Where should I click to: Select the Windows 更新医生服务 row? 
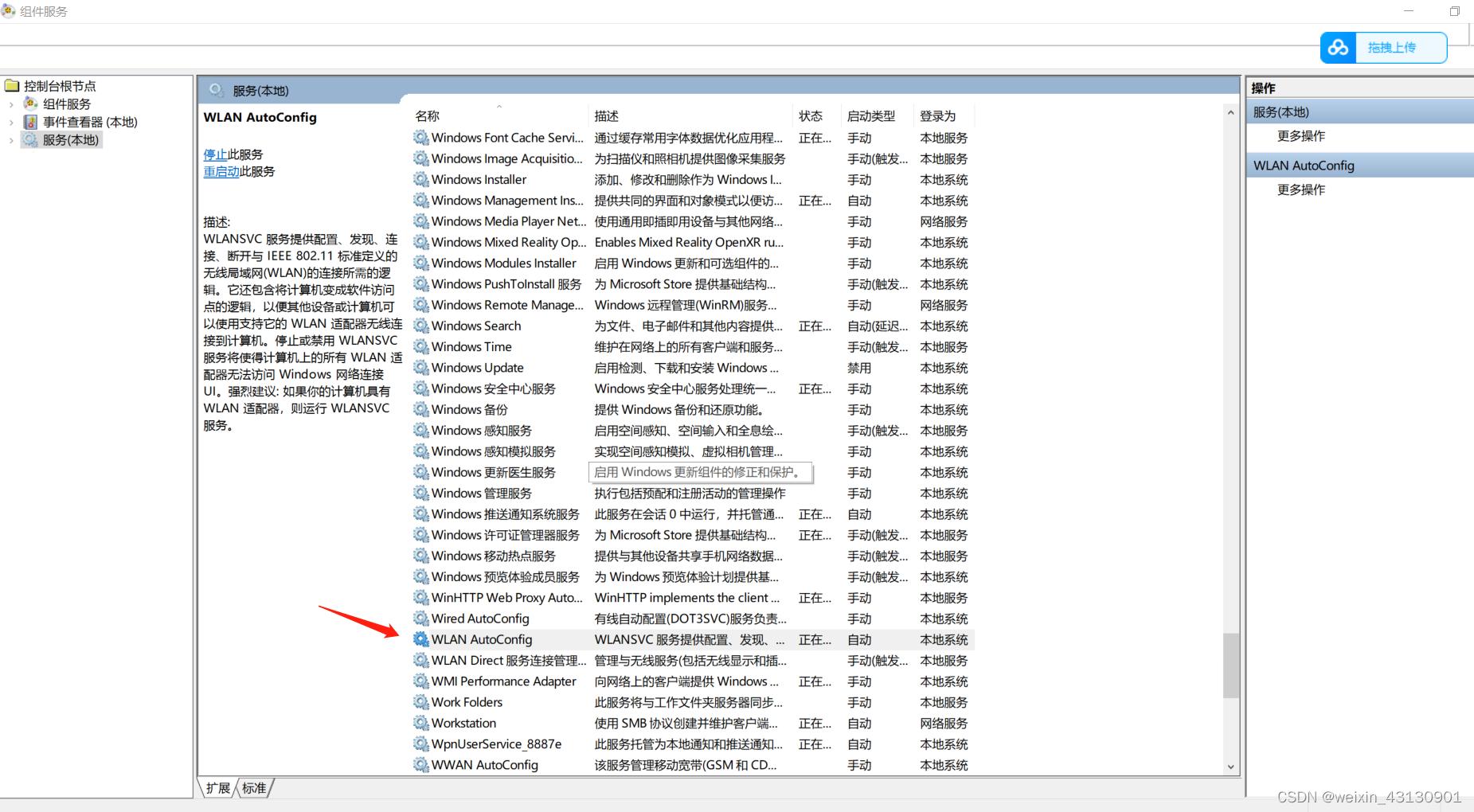pos(693,472)
